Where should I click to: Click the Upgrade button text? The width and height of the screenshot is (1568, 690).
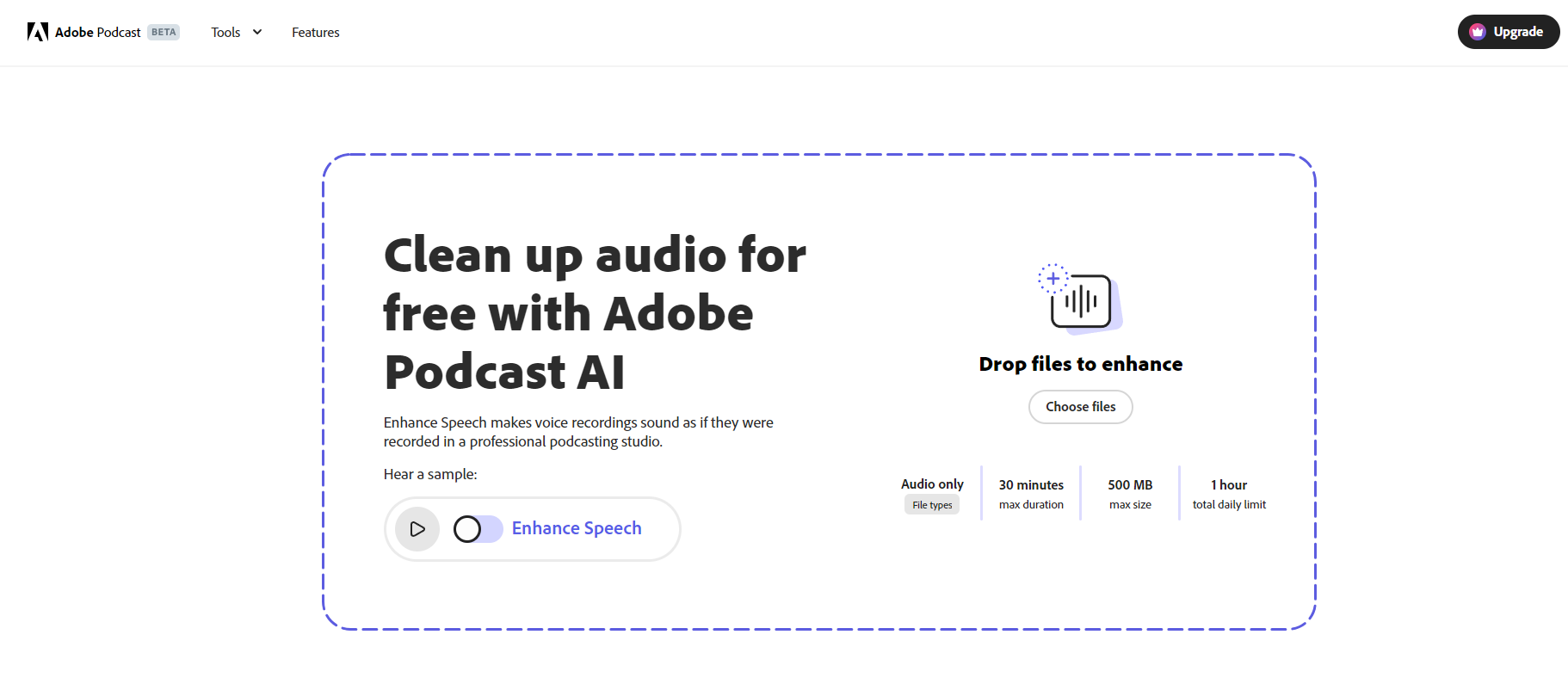1518,32
